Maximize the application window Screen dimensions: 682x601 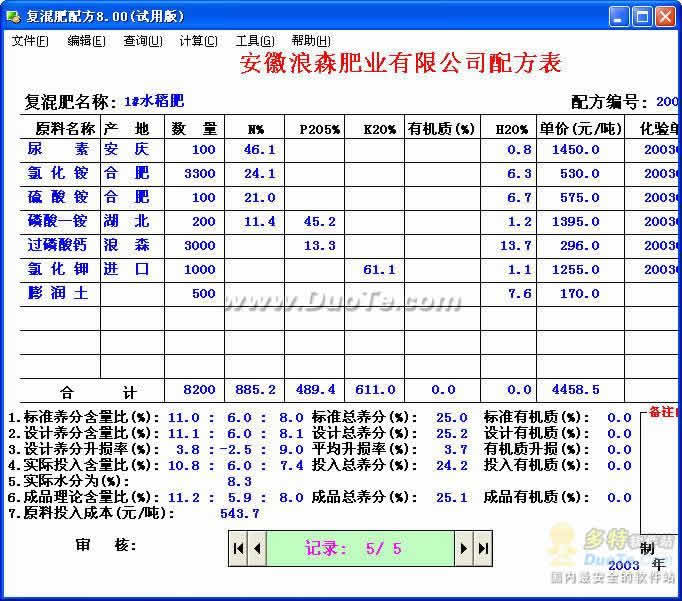pos(642,17)
